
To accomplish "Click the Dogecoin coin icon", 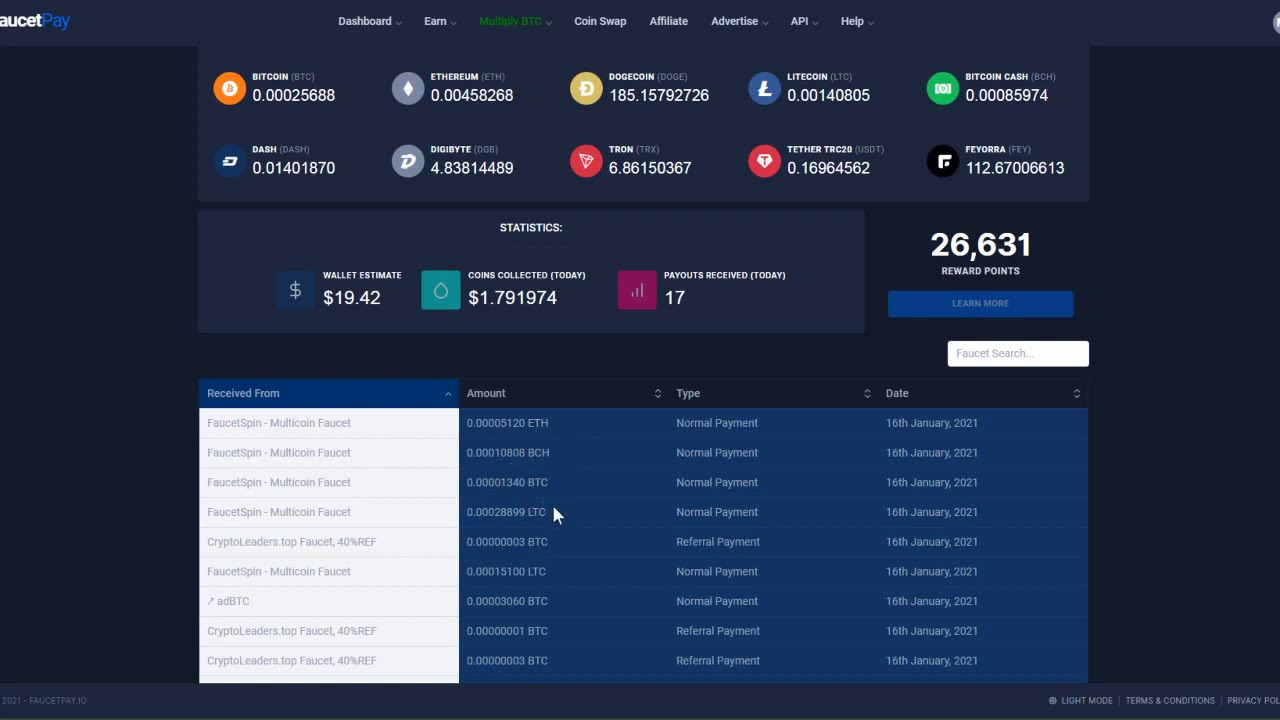I will pyautogui.click(x=586, y=88).
